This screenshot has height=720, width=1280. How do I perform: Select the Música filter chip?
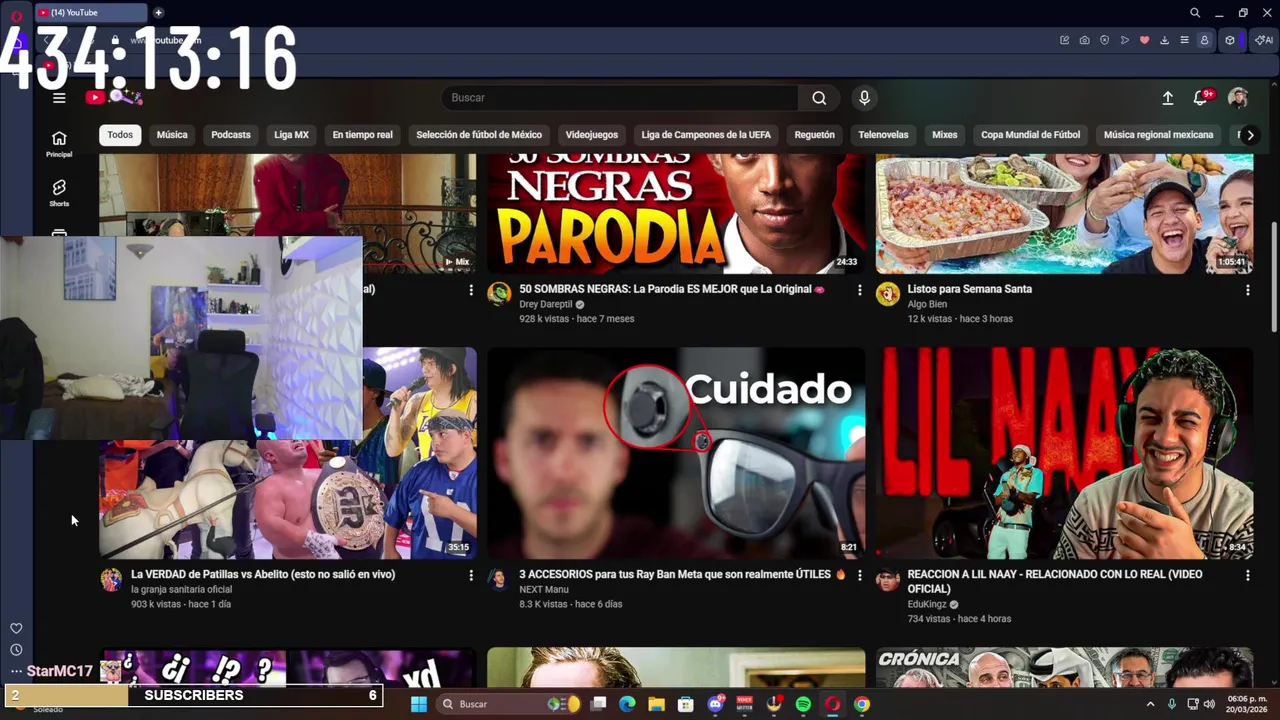pos(172,135)
